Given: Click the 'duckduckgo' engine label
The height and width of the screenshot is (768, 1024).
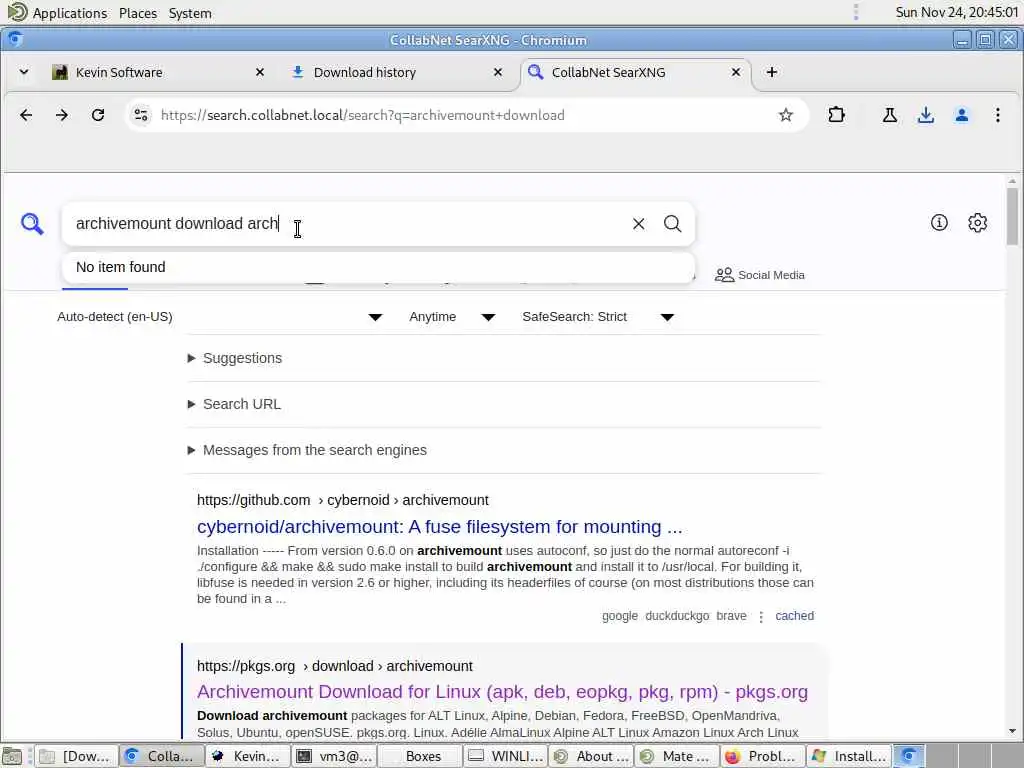Looking at the screenshot, I should pyautogui.click(x=677, y=616).
